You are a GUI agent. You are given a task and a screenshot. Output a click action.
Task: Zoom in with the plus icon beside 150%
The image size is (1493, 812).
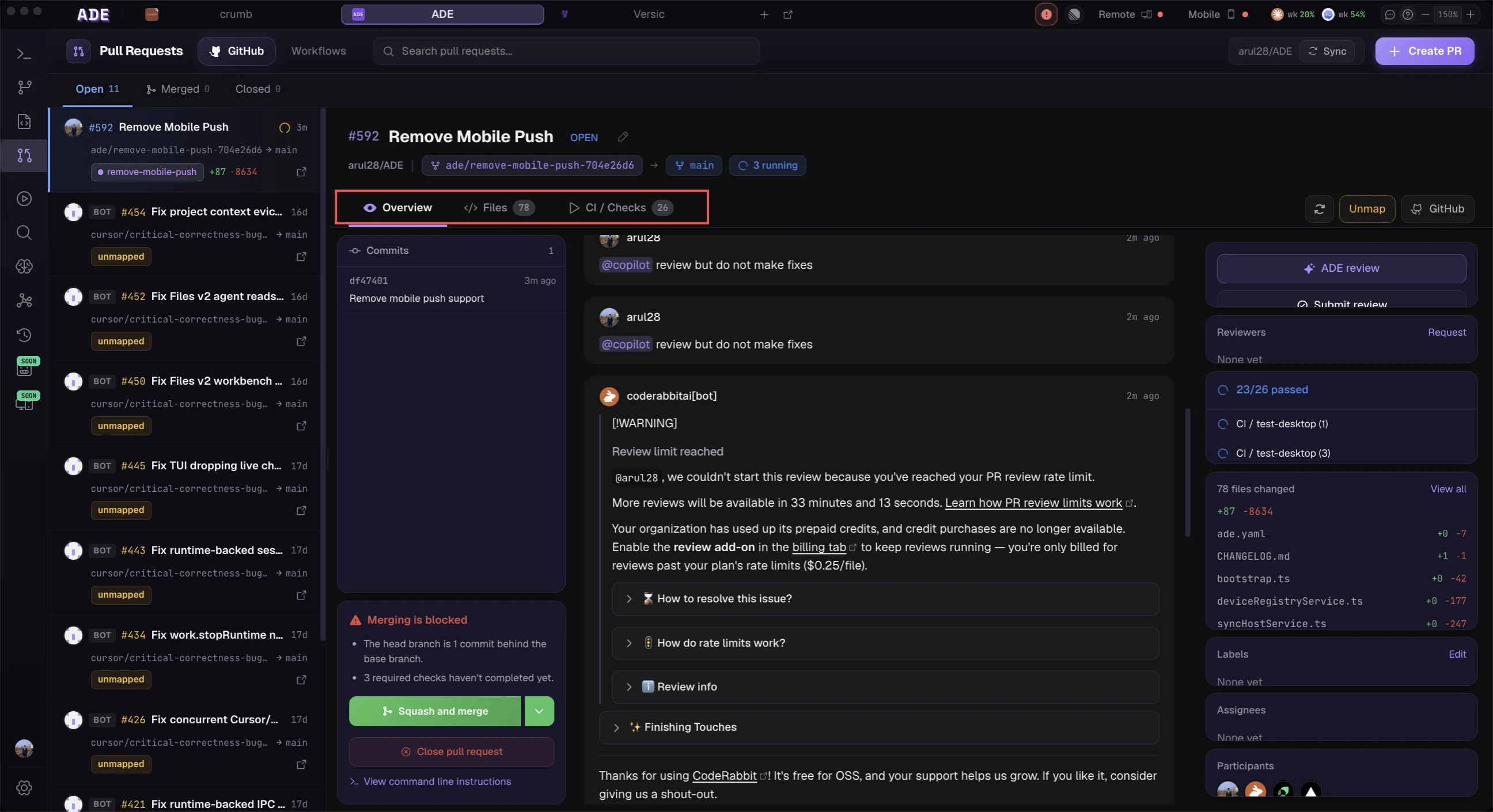(x=1471, y=14)
